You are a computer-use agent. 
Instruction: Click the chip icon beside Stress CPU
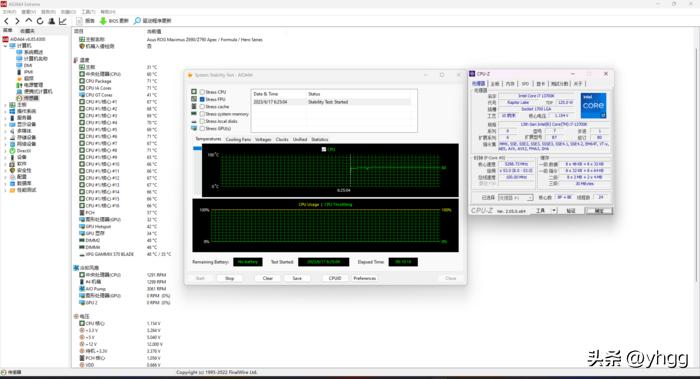[x=194, y=92]
